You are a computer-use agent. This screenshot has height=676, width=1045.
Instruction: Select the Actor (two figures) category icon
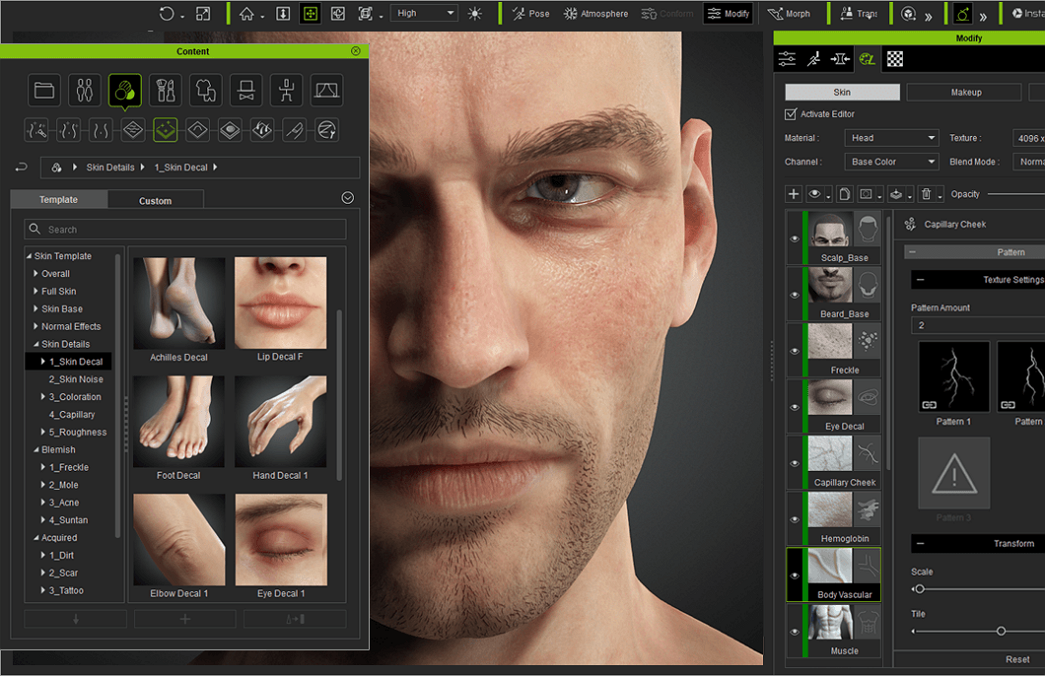point(85,90)
